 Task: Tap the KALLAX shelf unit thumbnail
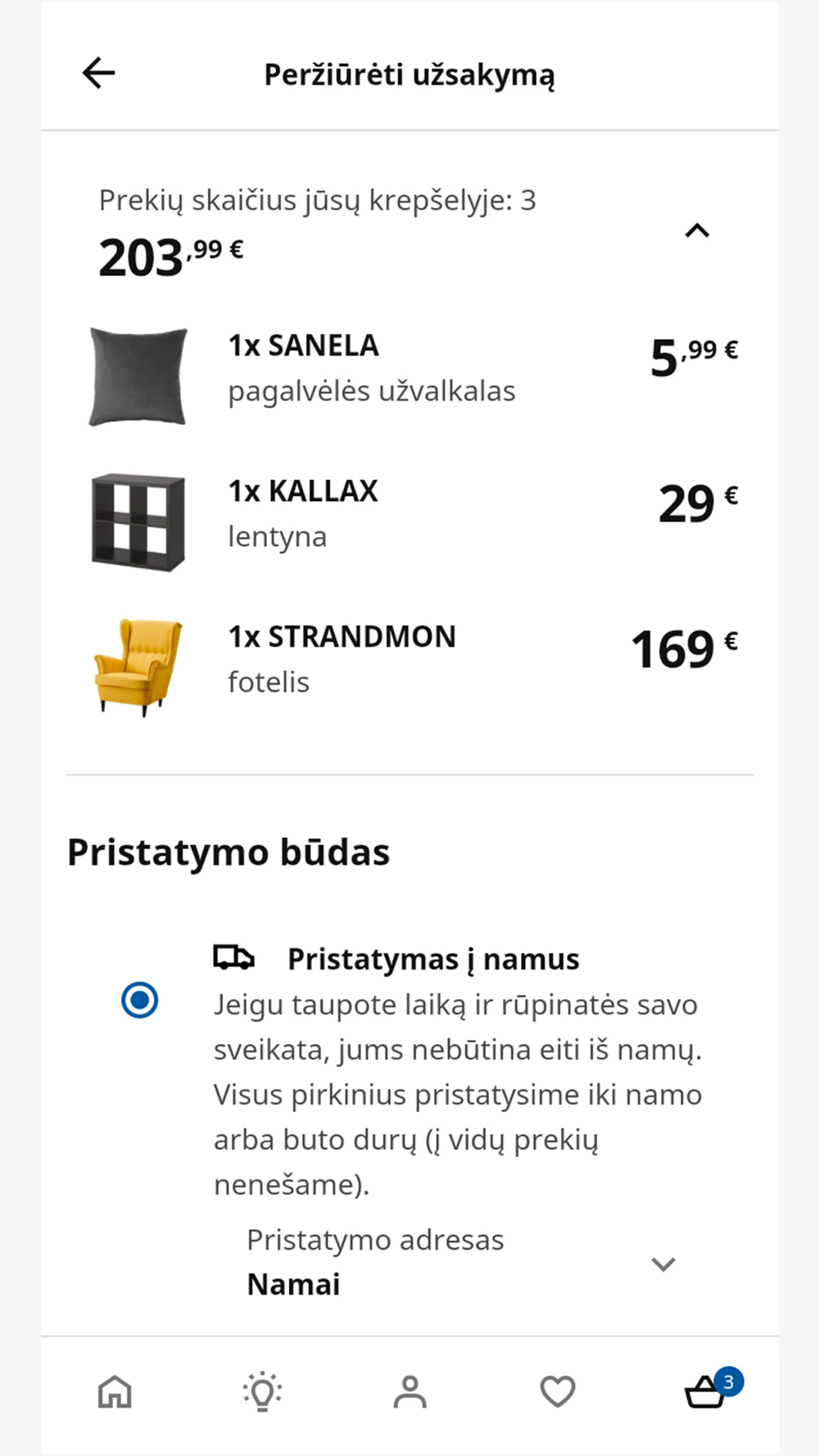click(138, 522)
